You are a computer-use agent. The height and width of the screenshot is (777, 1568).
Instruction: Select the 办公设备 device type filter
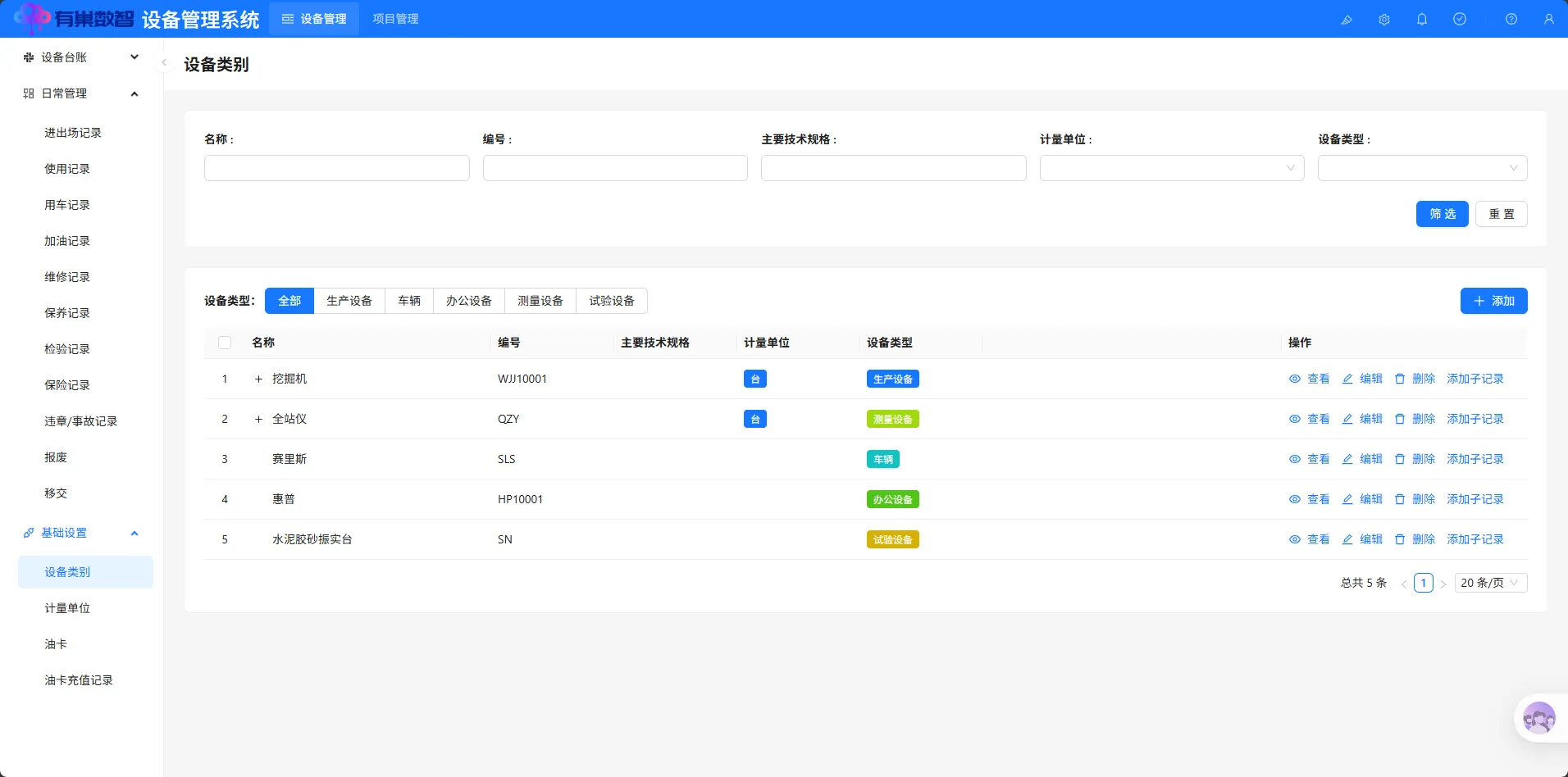pyautogui.click(x=469, y=301)
